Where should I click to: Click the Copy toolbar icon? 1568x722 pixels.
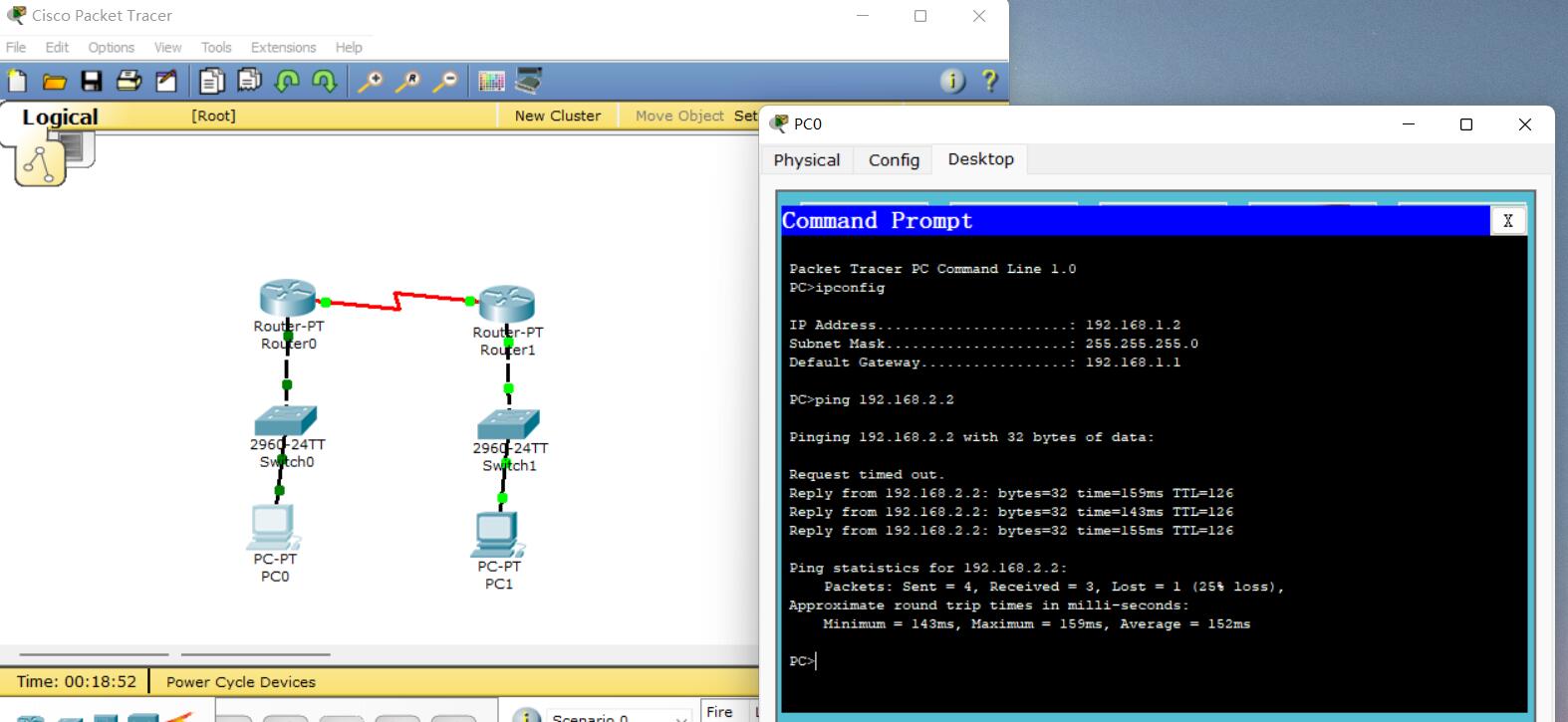coord(211,81)
